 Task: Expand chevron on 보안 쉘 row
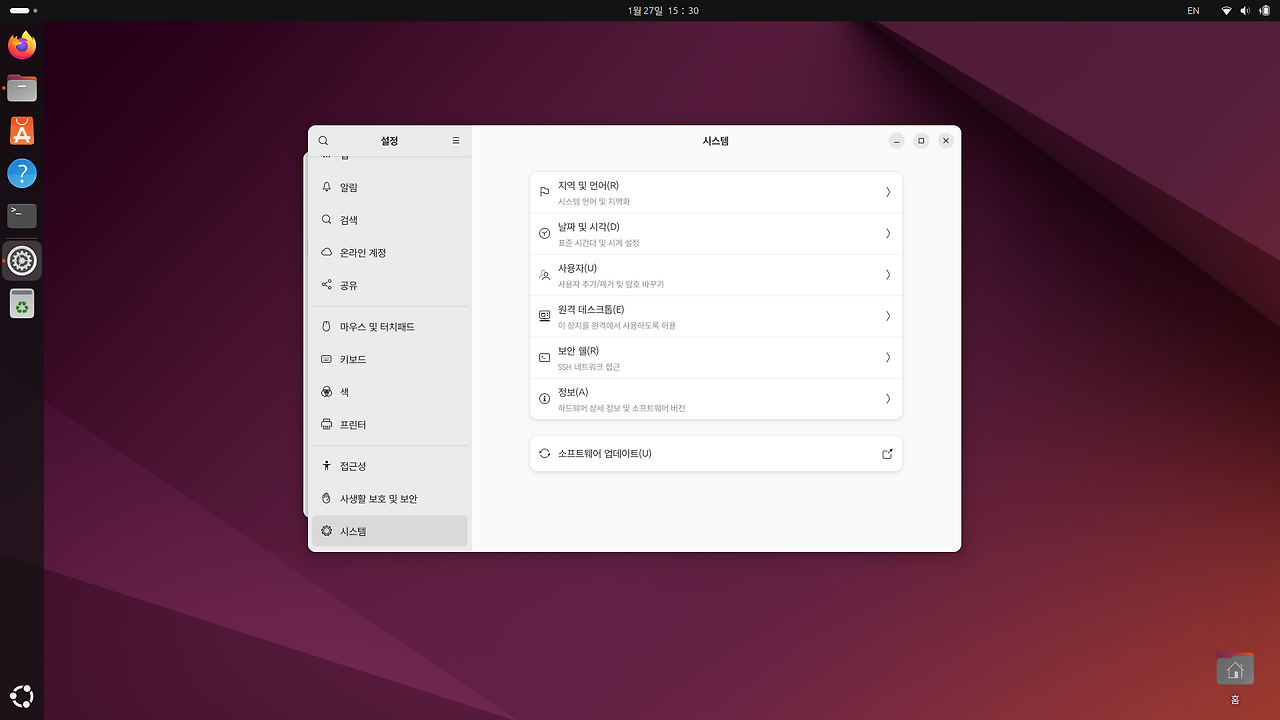tap(888, 357)
